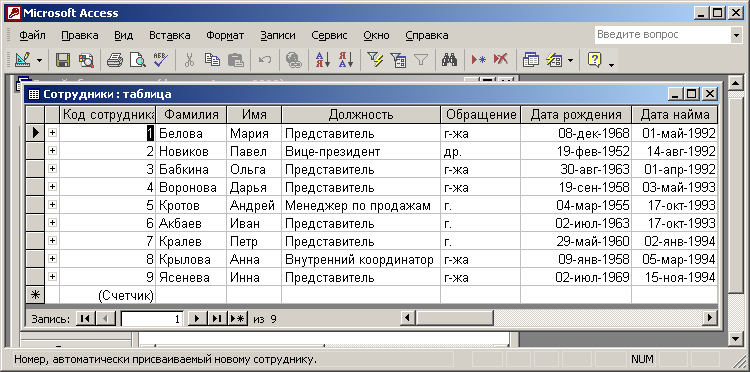The width and height of the screenshot is (750, 372).
Task: Open the Формат menu
Action: tap(225, 35)
